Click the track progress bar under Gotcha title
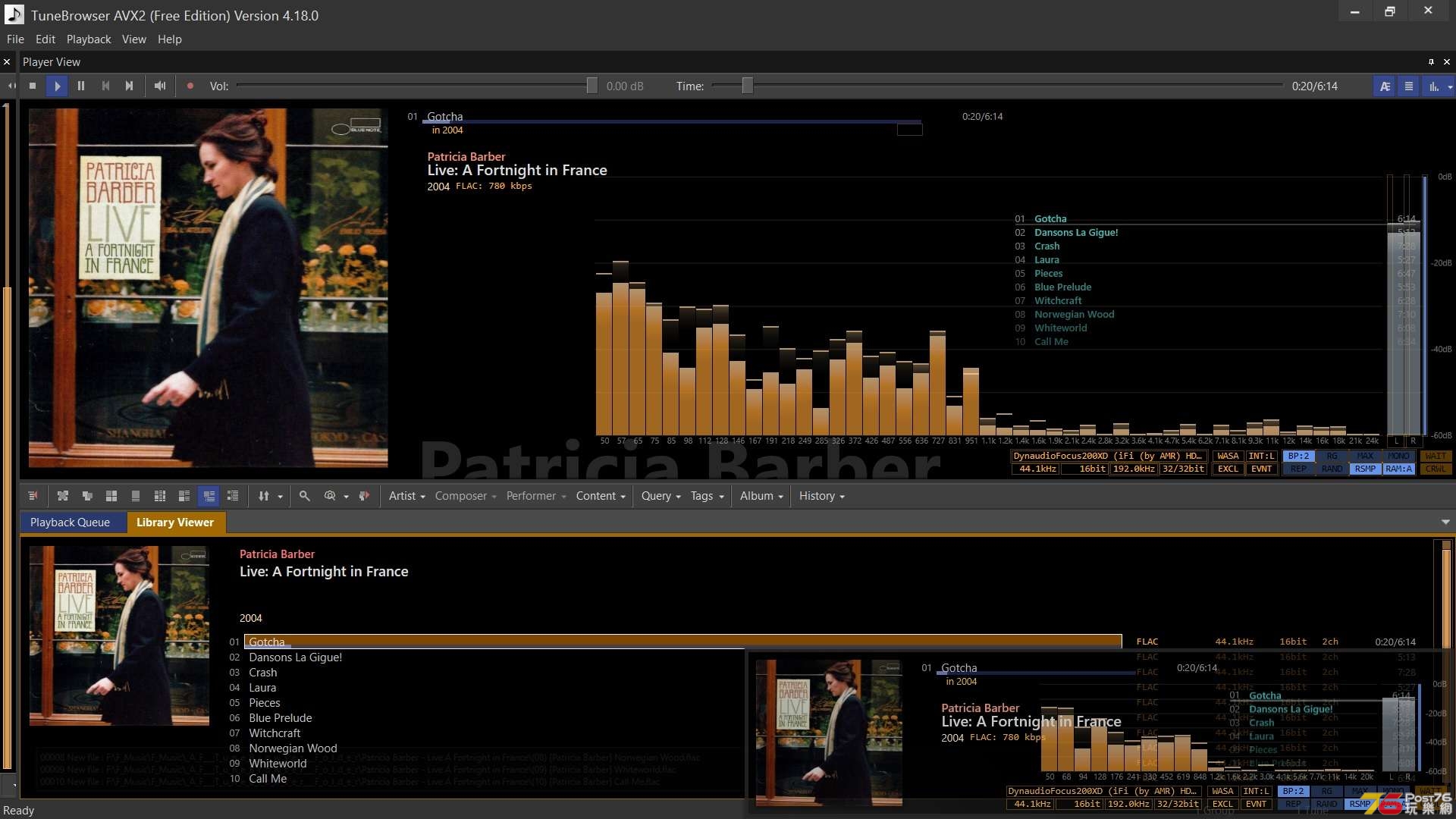The height and width of the screenshot is (819, 1456). pyautogui.click(x=672, y=122)
